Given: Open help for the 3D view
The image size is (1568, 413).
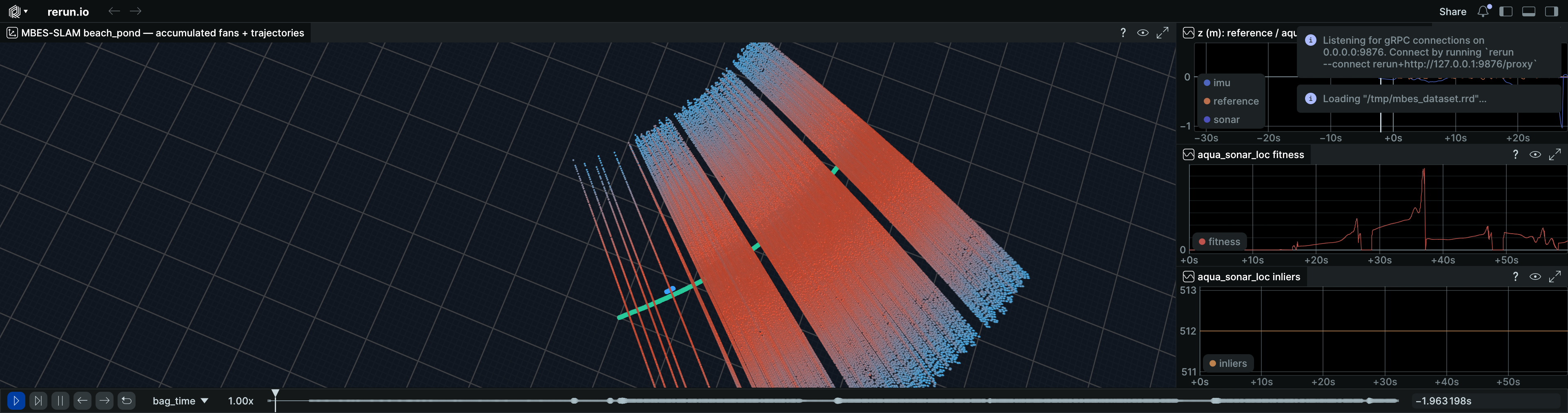Looking at the screenshot, I should tap(1123, 33).
